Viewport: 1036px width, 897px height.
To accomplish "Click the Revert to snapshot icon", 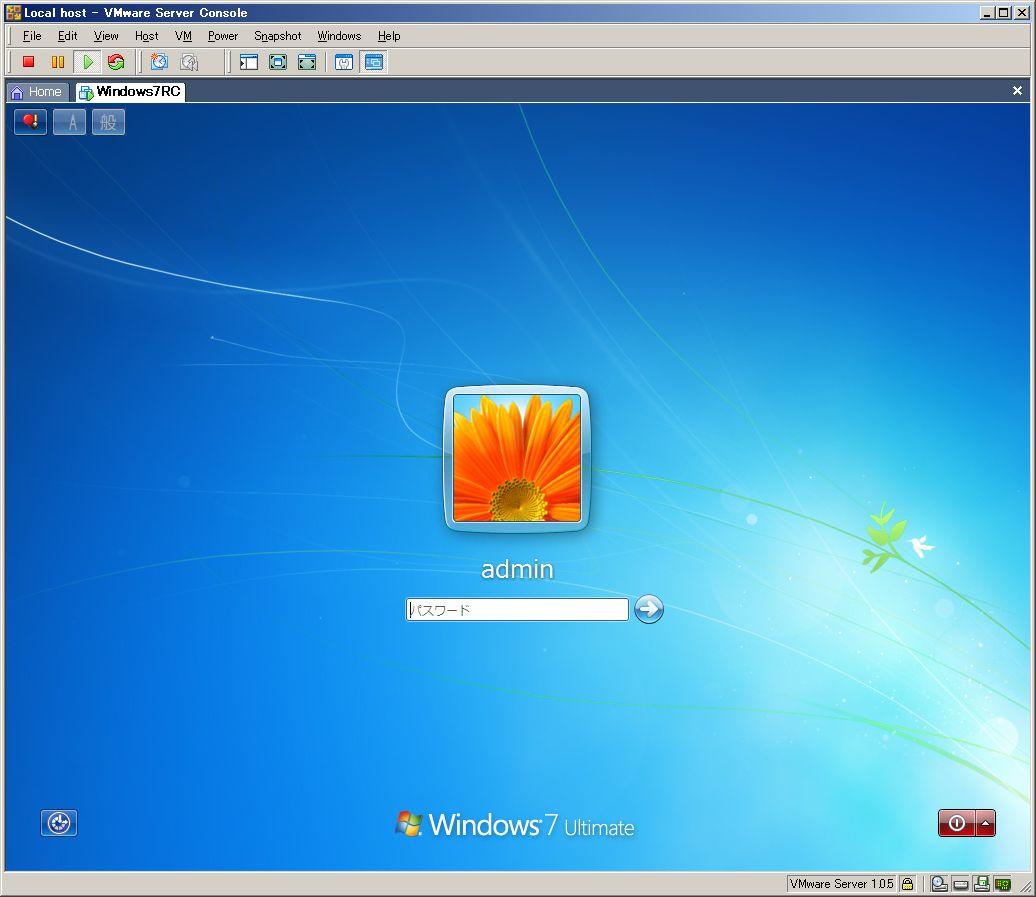I will (189, 62).
